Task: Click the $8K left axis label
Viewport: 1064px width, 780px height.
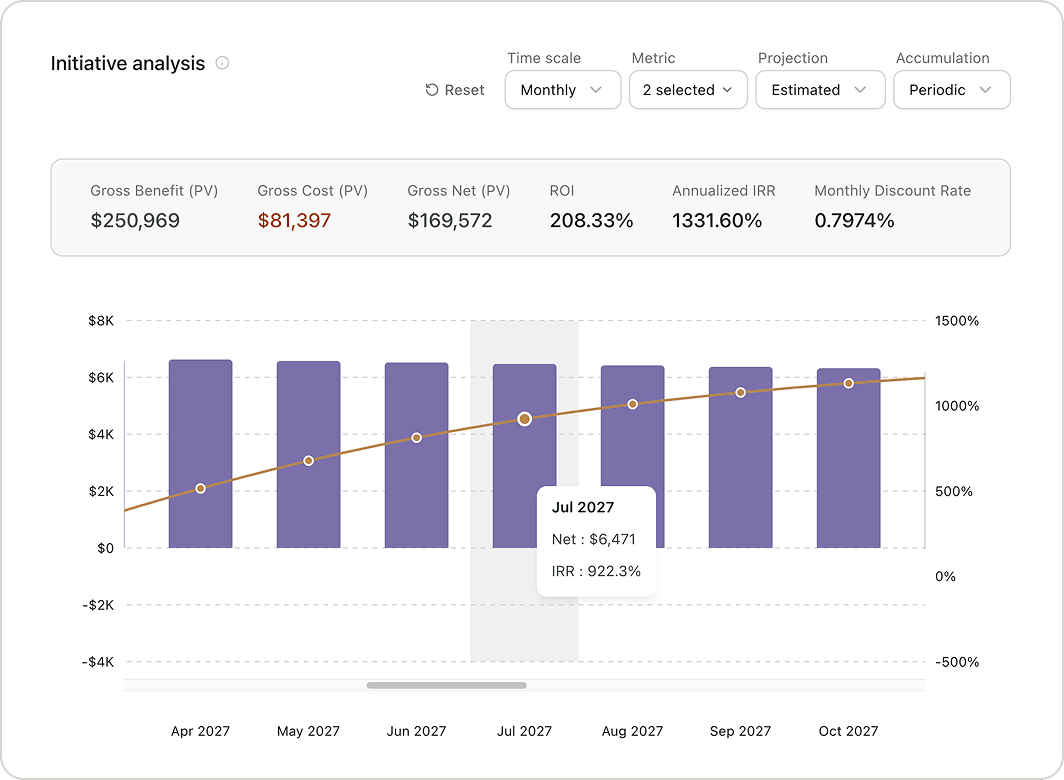Action: pyautogui.click(x=101, y=321)
